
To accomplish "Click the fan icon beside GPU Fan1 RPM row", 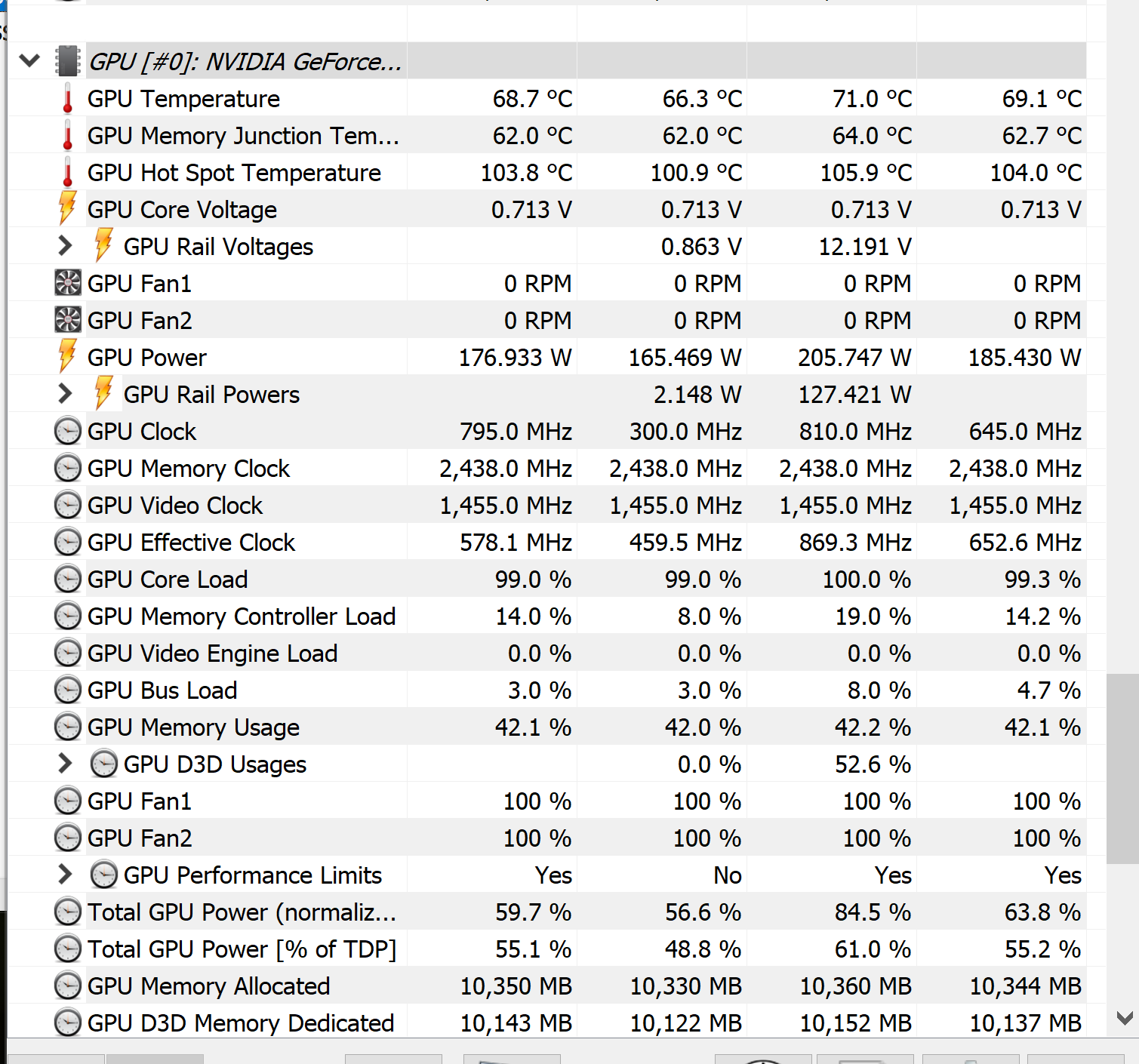I will [68, 283].
